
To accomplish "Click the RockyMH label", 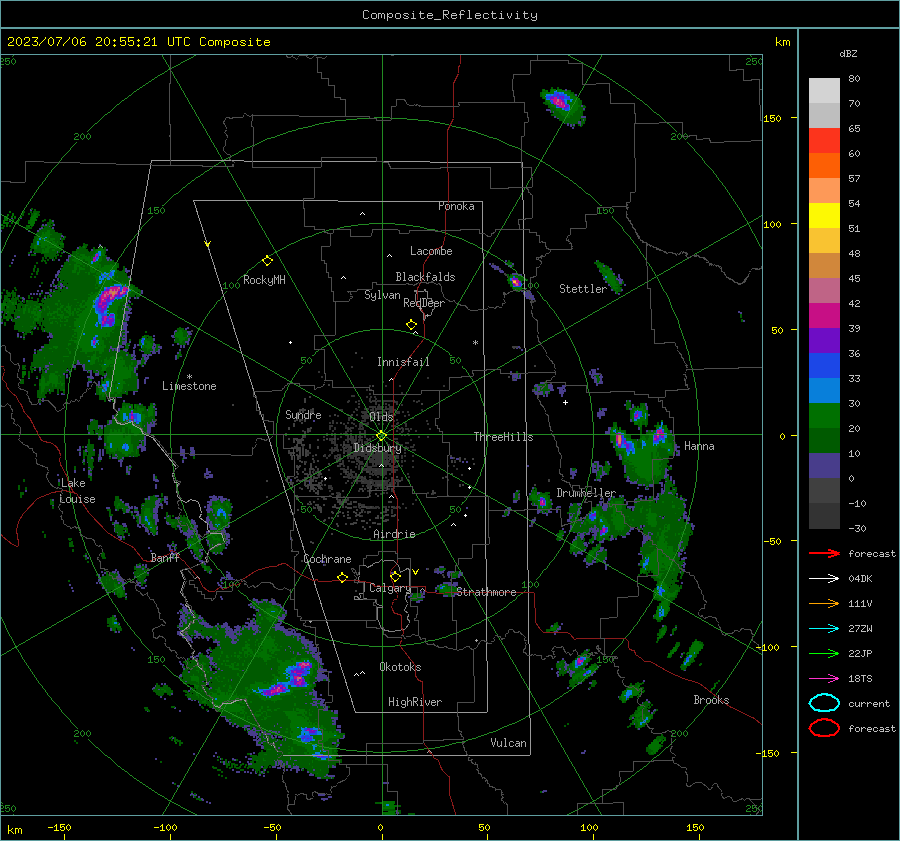I will (x=264, y=280).
